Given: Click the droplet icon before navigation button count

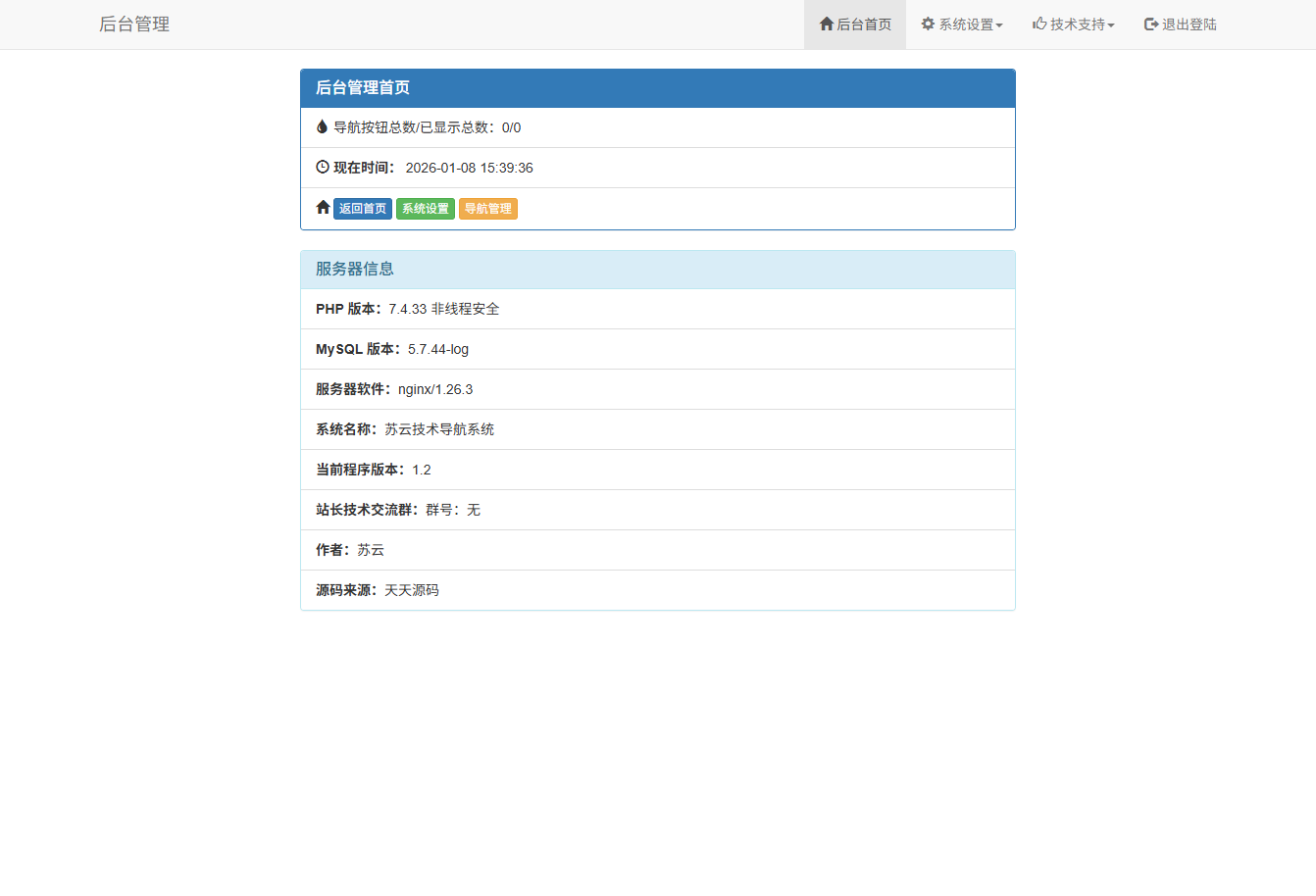Looking at the screenshot, I should (322, 126).
